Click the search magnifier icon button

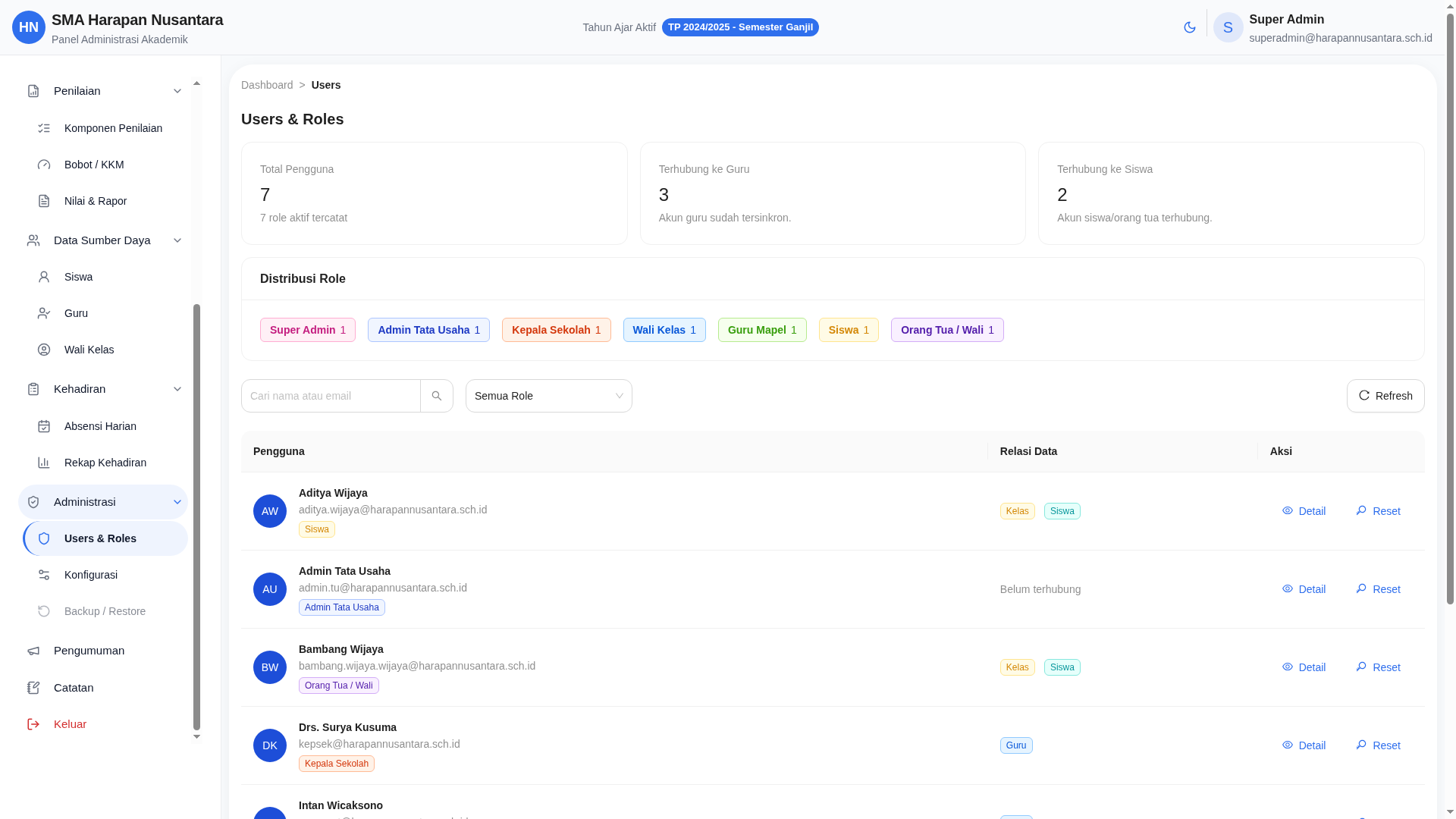437,396
